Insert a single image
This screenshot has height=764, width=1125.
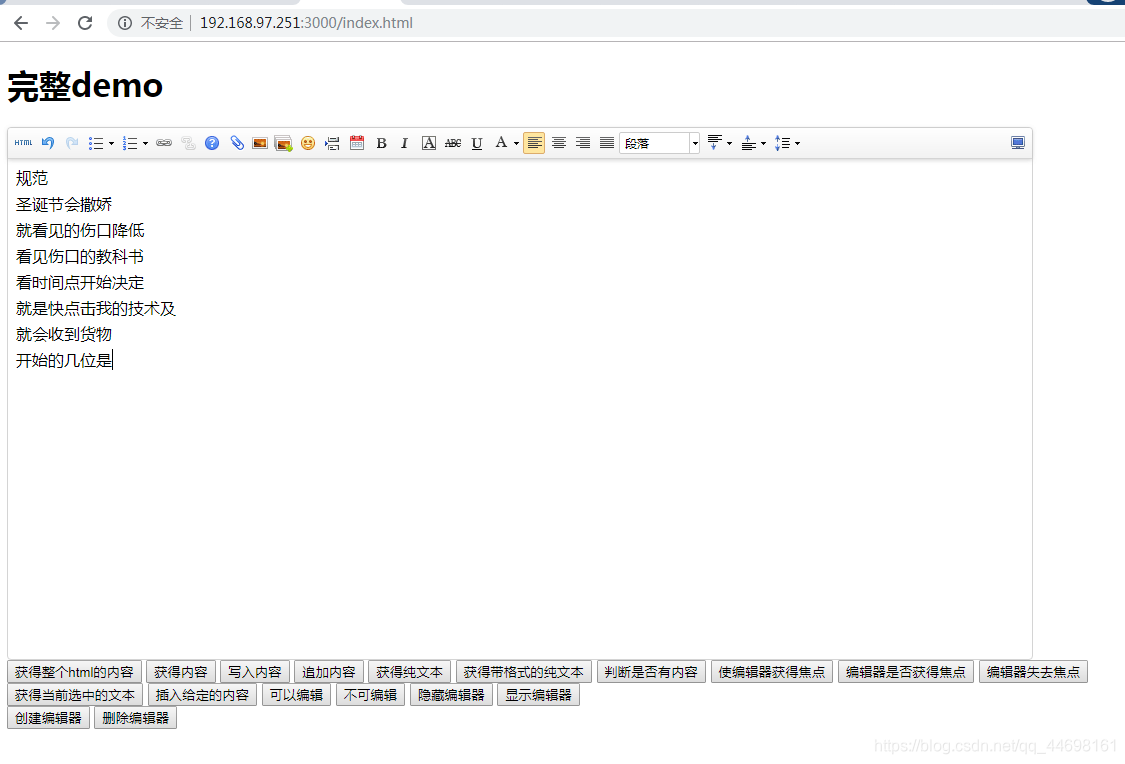coord(260,143)
